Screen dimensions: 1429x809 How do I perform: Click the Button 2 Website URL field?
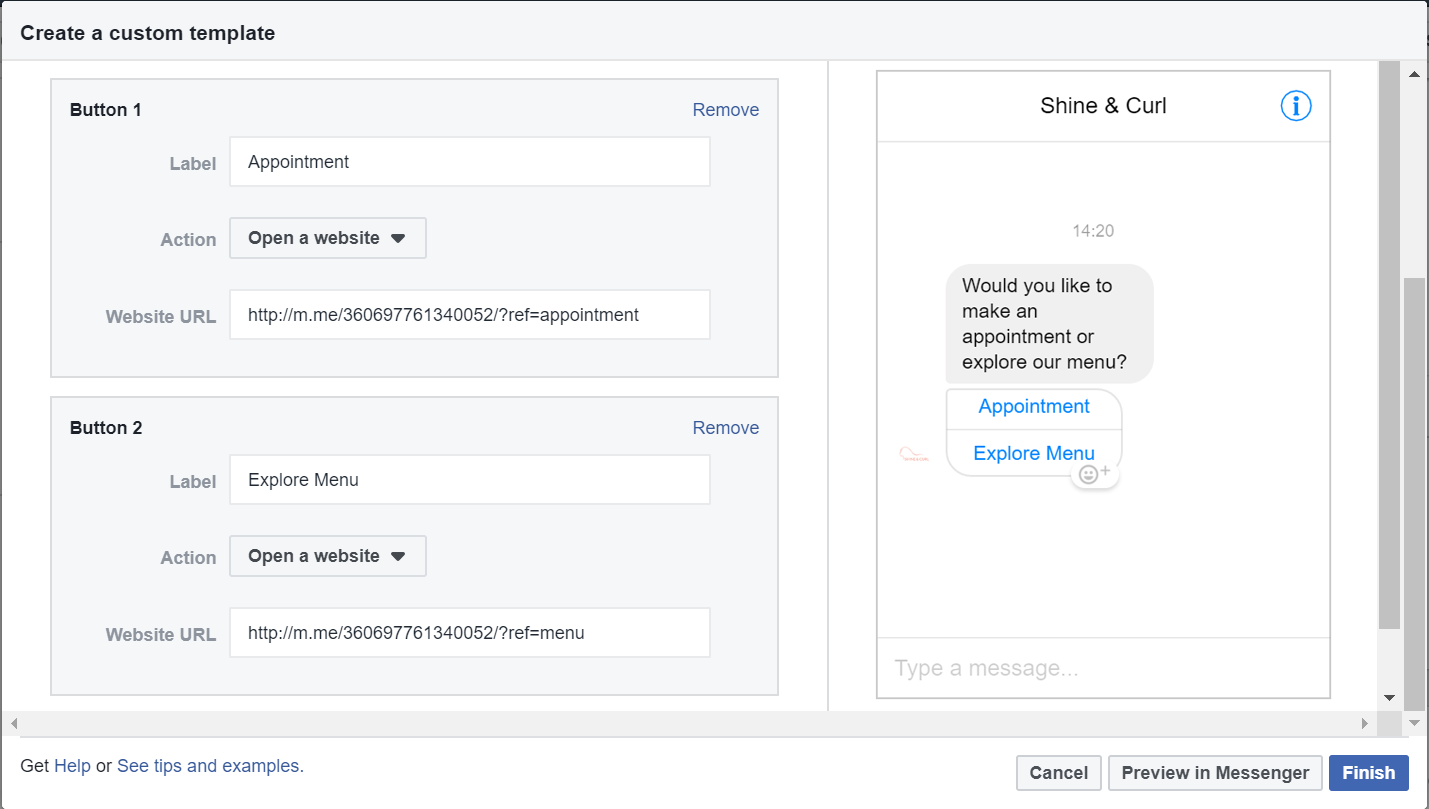tap(469, 633)
